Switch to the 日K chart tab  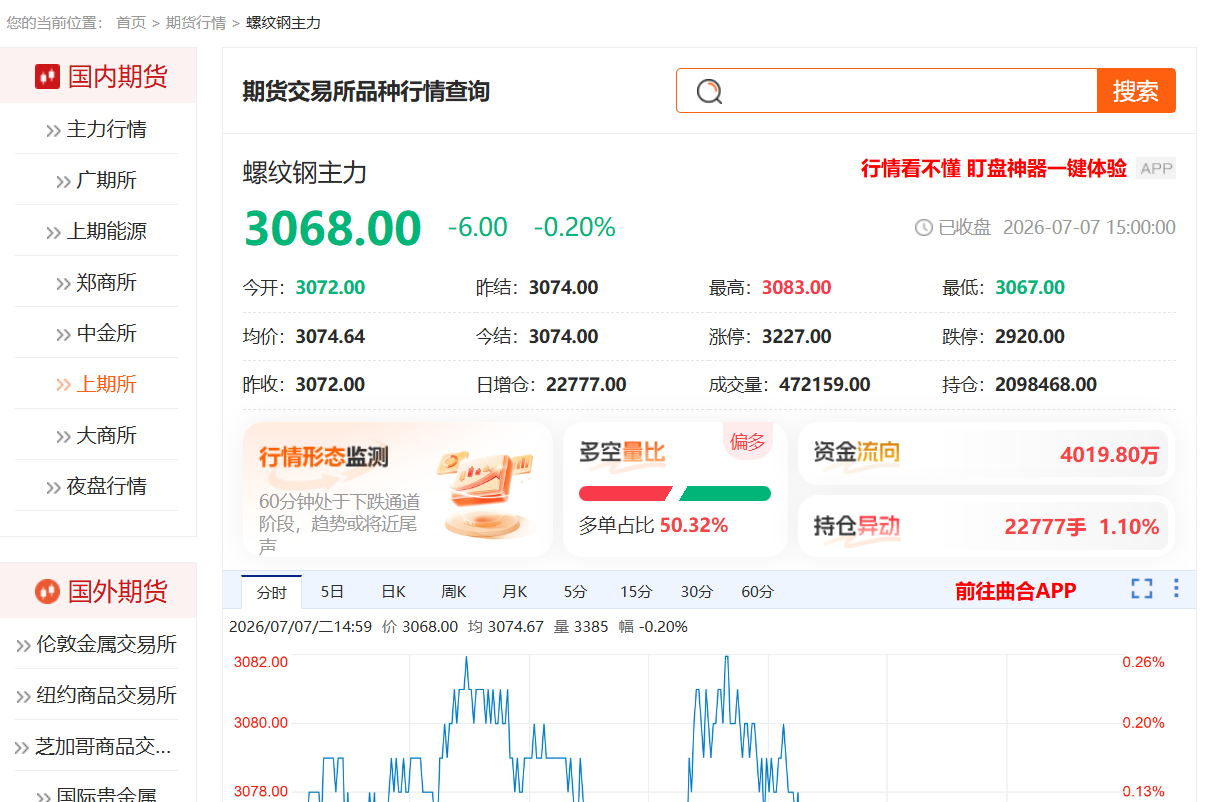click(x=393, y=591)
